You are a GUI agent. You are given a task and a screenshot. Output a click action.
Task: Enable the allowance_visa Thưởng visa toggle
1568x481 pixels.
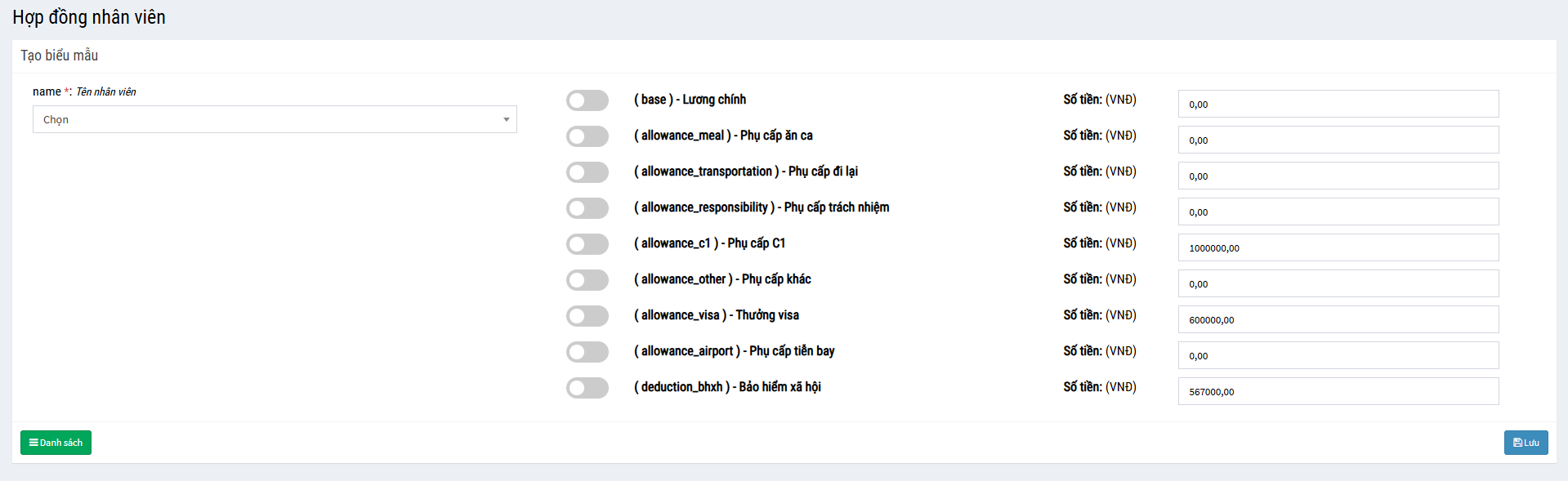pos(587,316)
